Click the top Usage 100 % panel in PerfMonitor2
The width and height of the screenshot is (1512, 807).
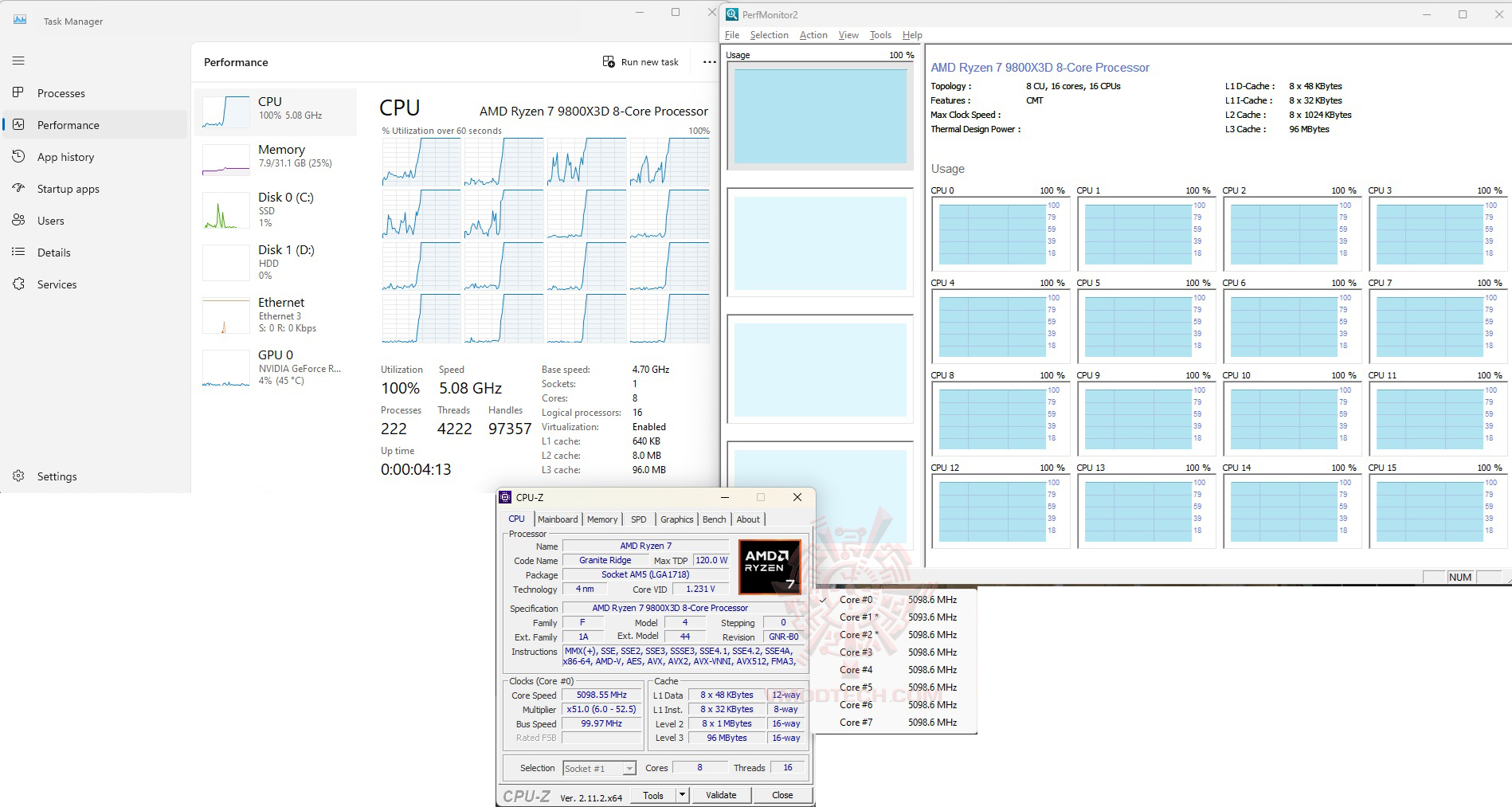click(x=821, y=116)
